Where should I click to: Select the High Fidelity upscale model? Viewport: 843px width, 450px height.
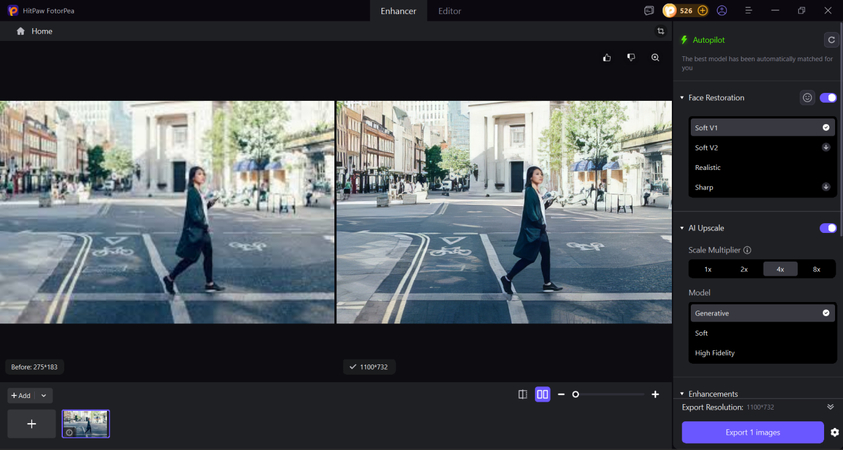(x=762, y=353)
